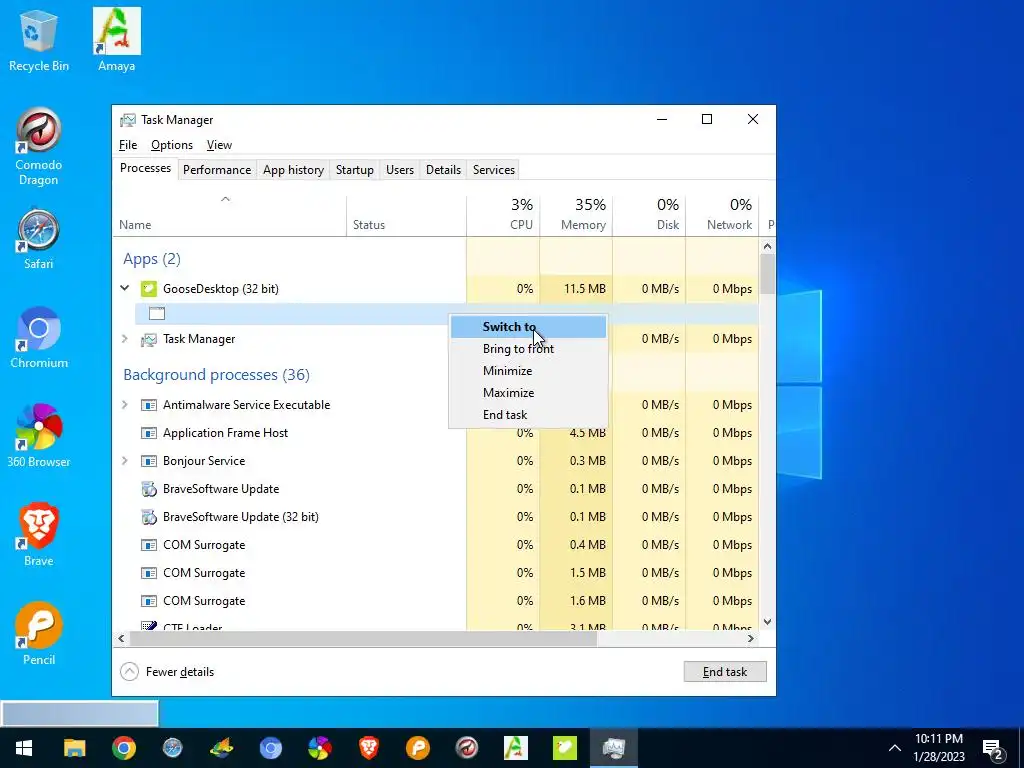Viewport: 1024px width, 768px height.
Task: Open the Windows Start button
Action: tap(24, 748)
